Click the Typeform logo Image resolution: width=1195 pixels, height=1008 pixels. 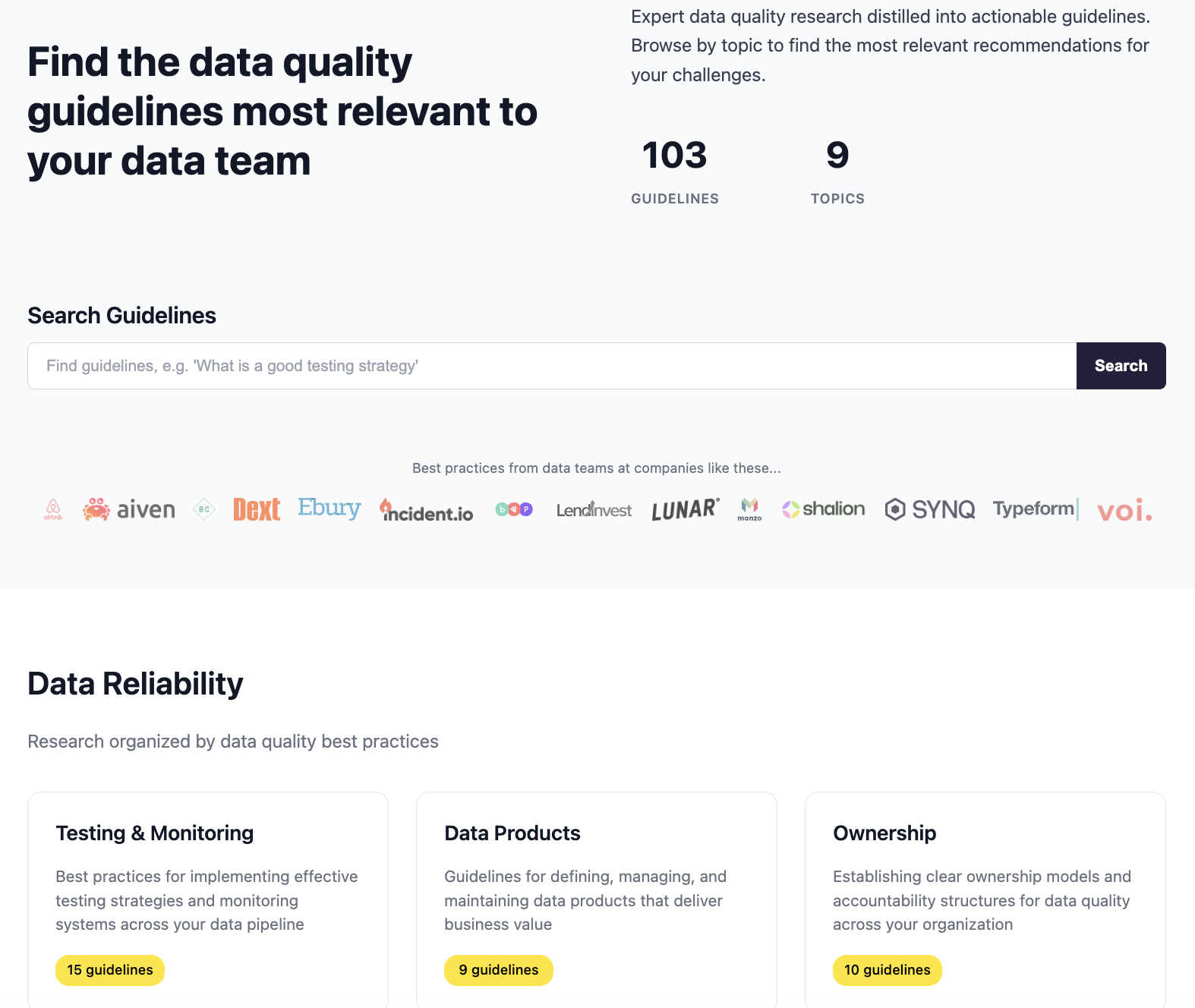click(x=1036, y=509)
